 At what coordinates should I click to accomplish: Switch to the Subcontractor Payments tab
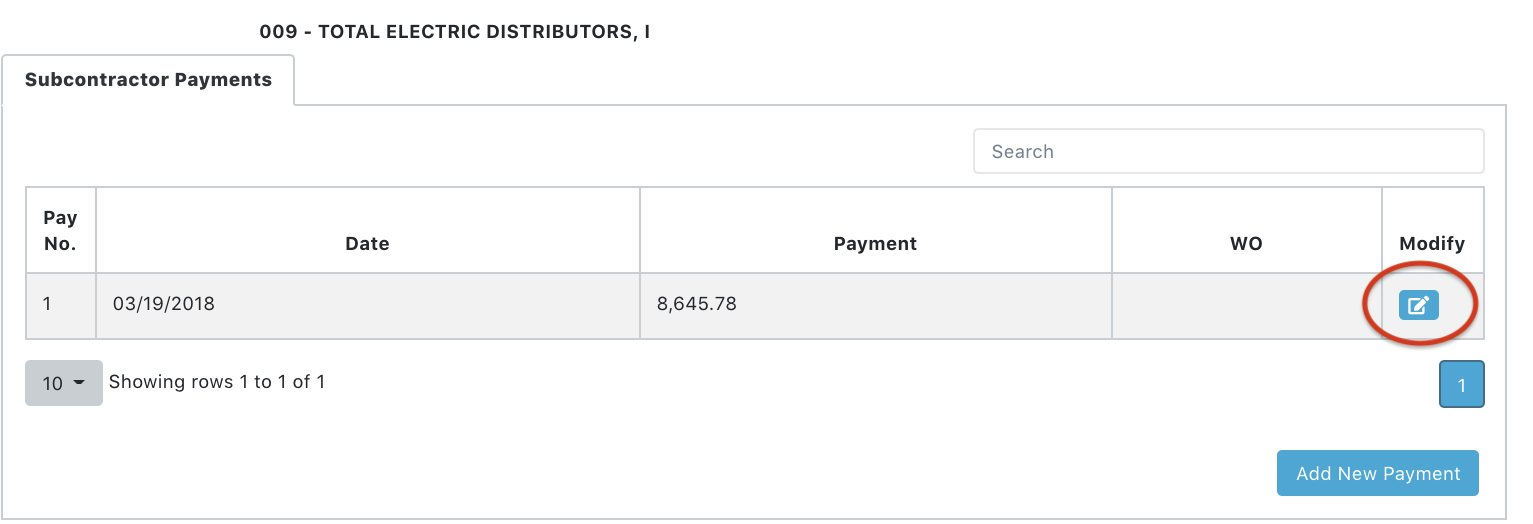(x=148, y=80)
